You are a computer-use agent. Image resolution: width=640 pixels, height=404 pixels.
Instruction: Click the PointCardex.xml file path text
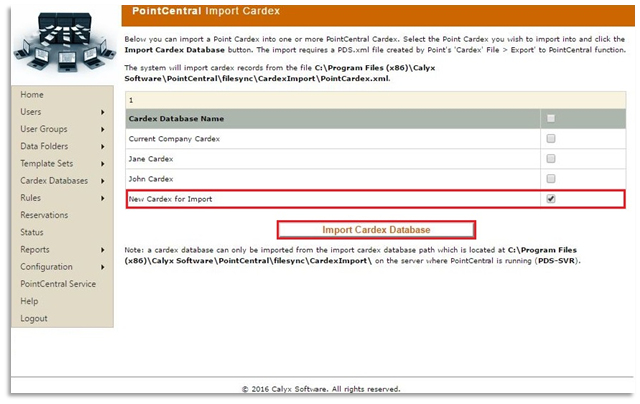[280, 73]
